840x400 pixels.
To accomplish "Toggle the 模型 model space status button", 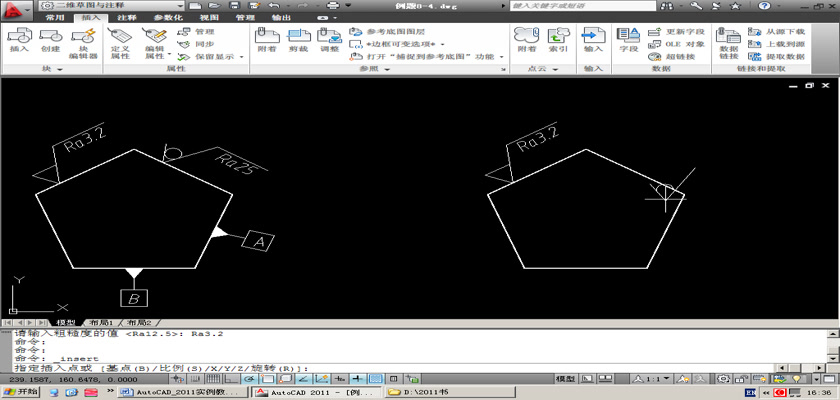I will tap(566, 379).
